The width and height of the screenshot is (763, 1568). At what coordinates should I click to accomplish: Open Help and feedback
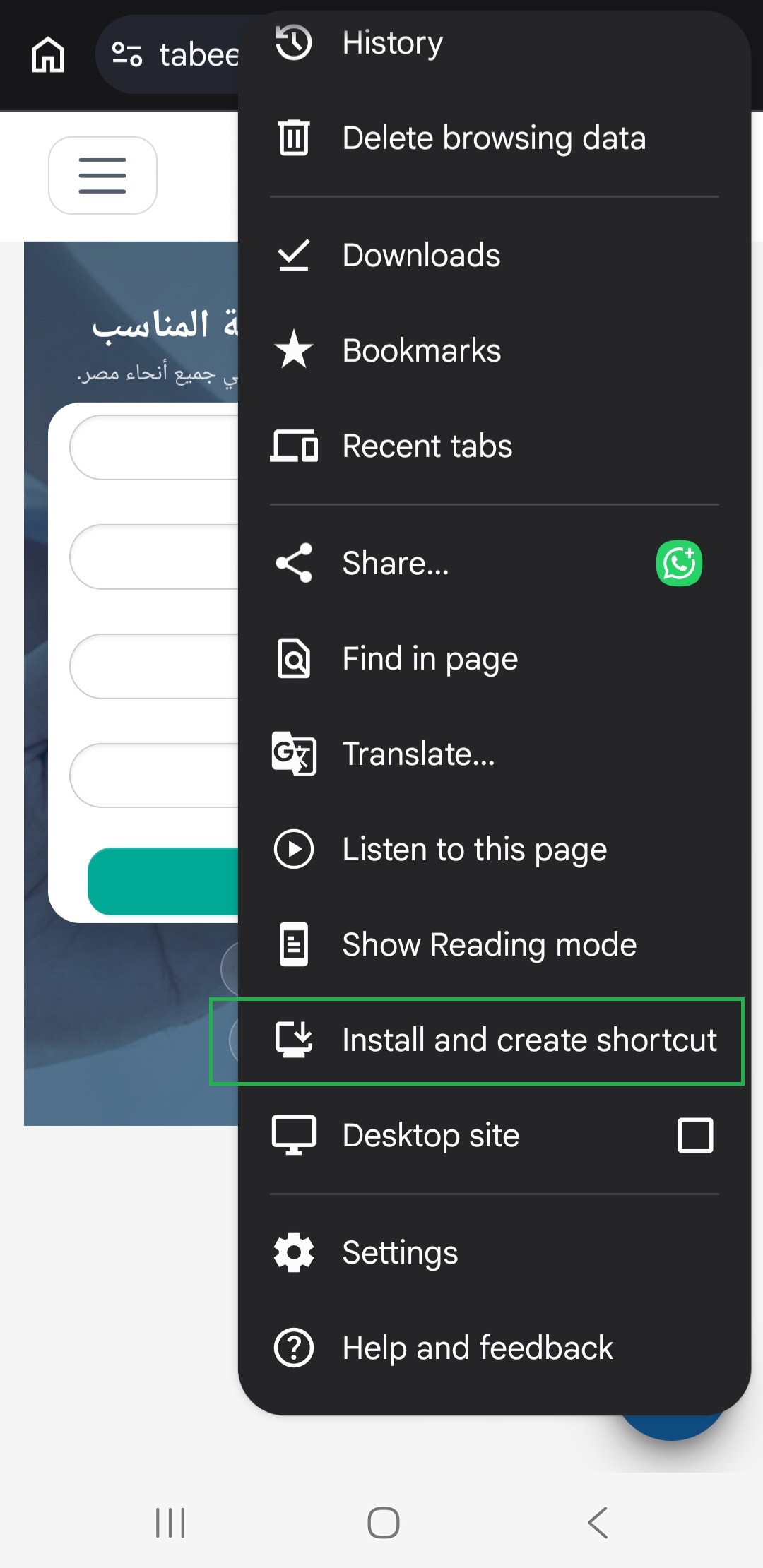click(495, 1348)
